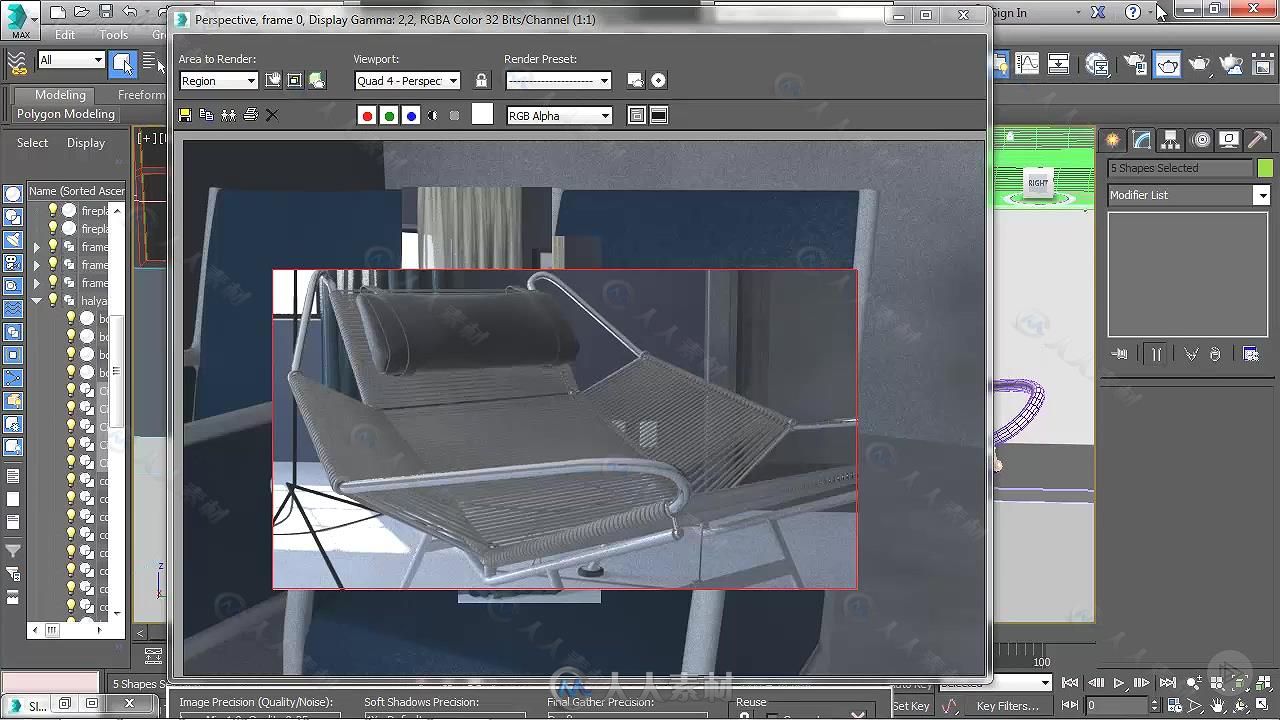Open the Modify command panel tab

1141,140
